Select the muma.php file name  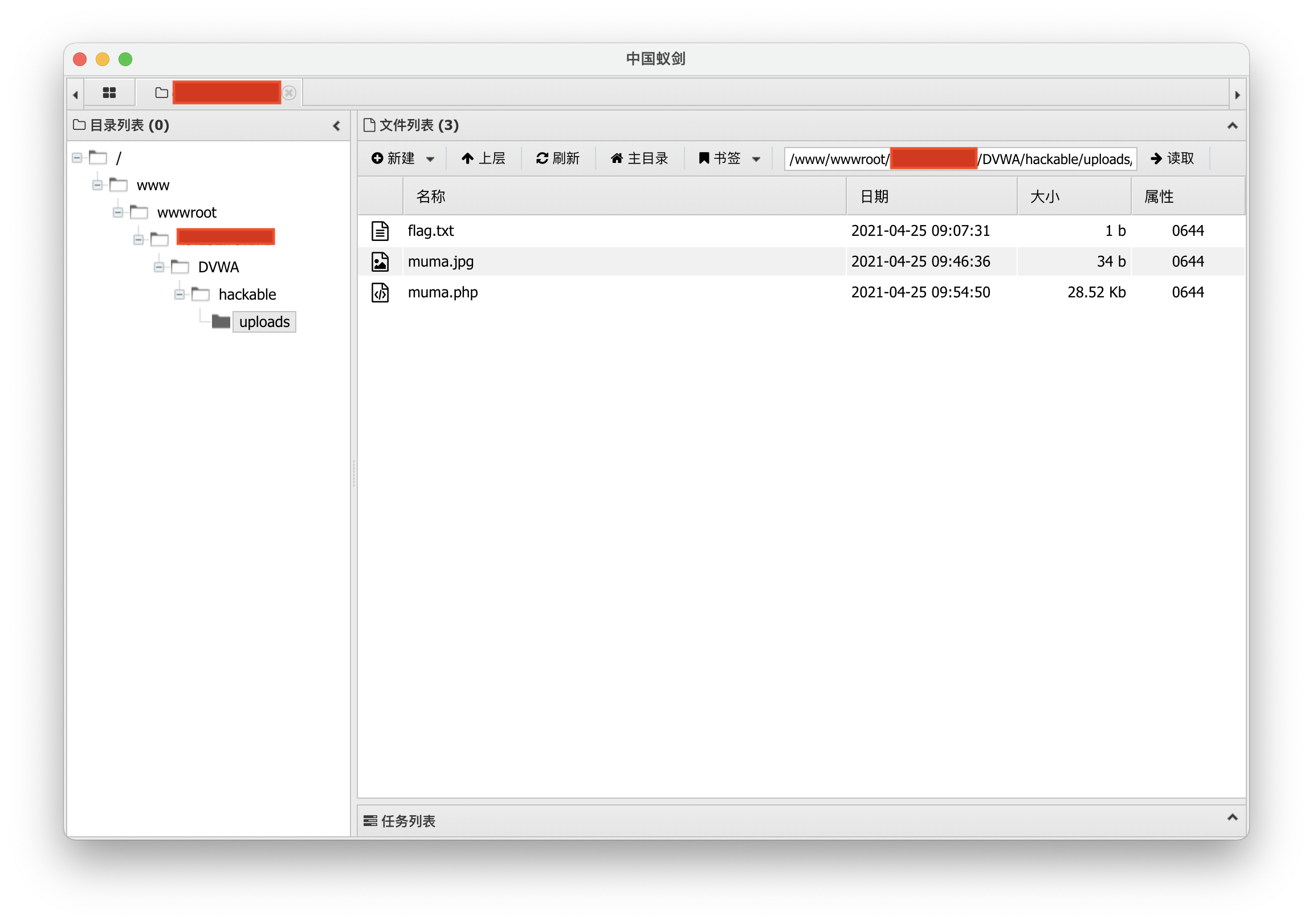pos(443,292)
